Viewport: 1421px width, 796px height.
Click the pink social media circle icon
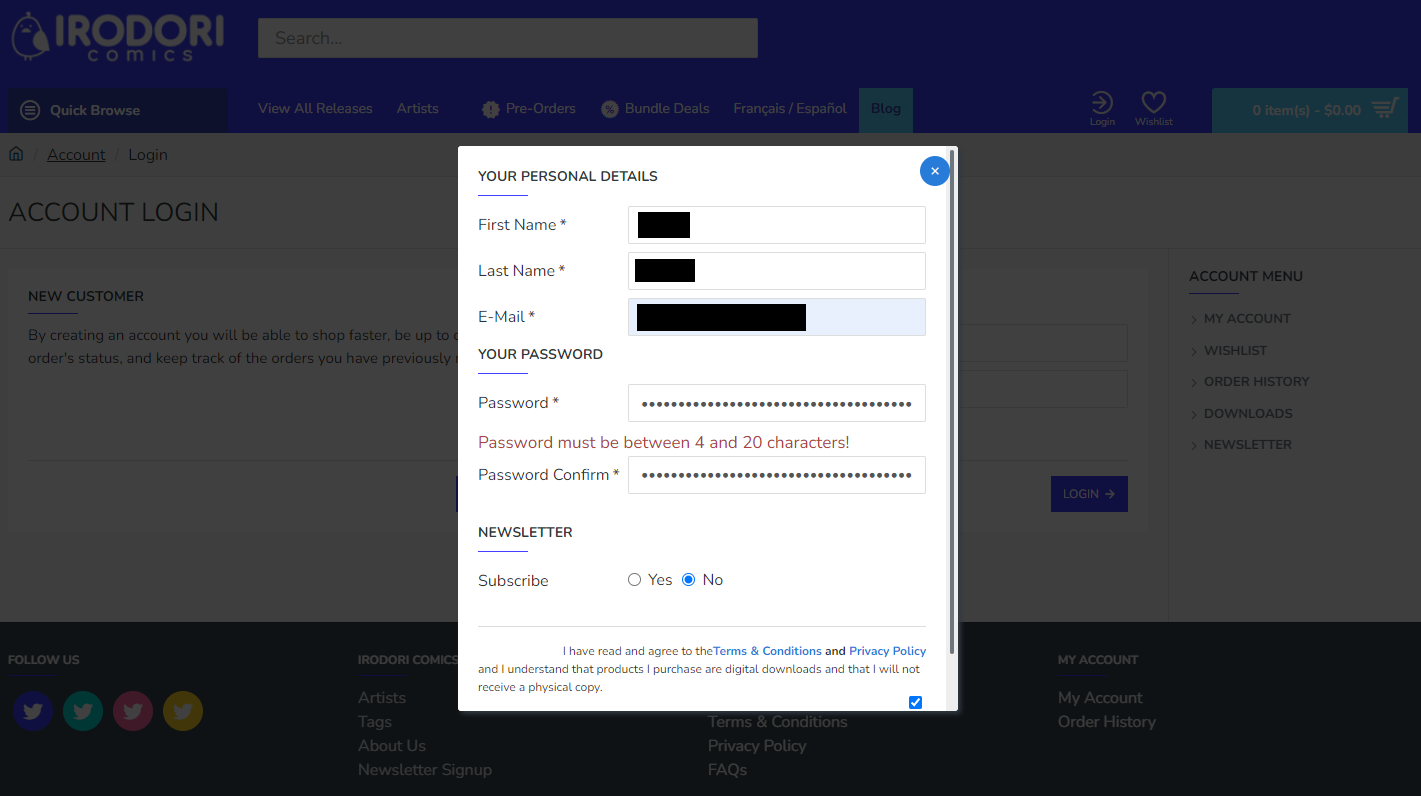coord(133,711)
